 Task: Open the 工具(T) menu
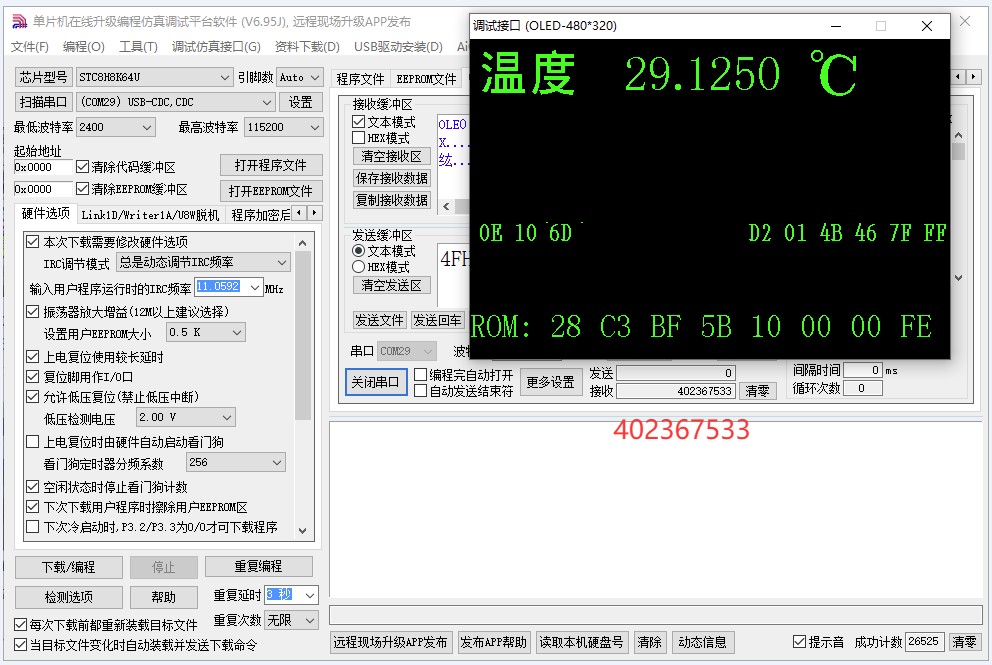click(x=138, y=47)
